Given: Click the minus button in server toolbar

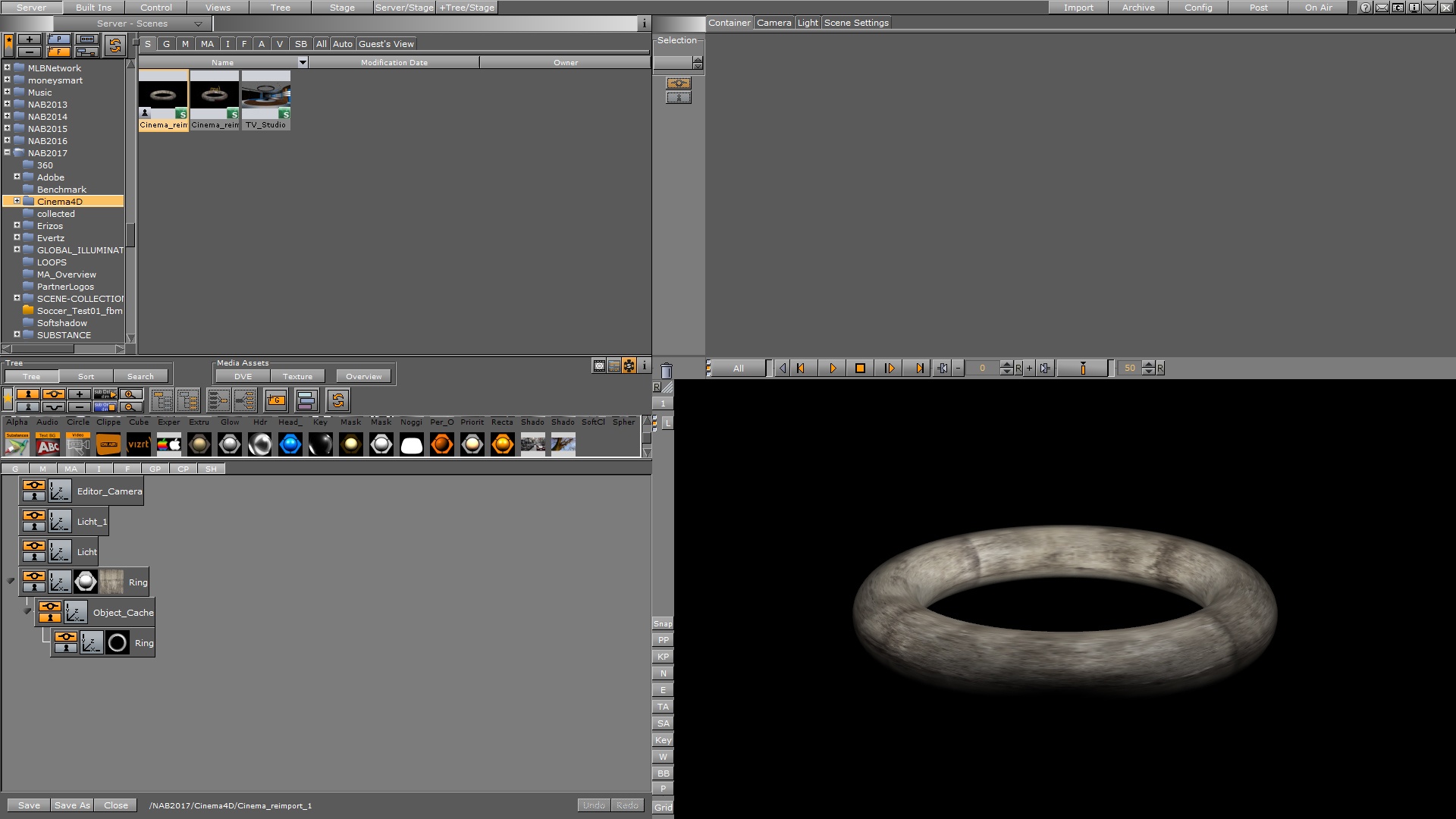Looking at the screenshot, I should (29, 52).
